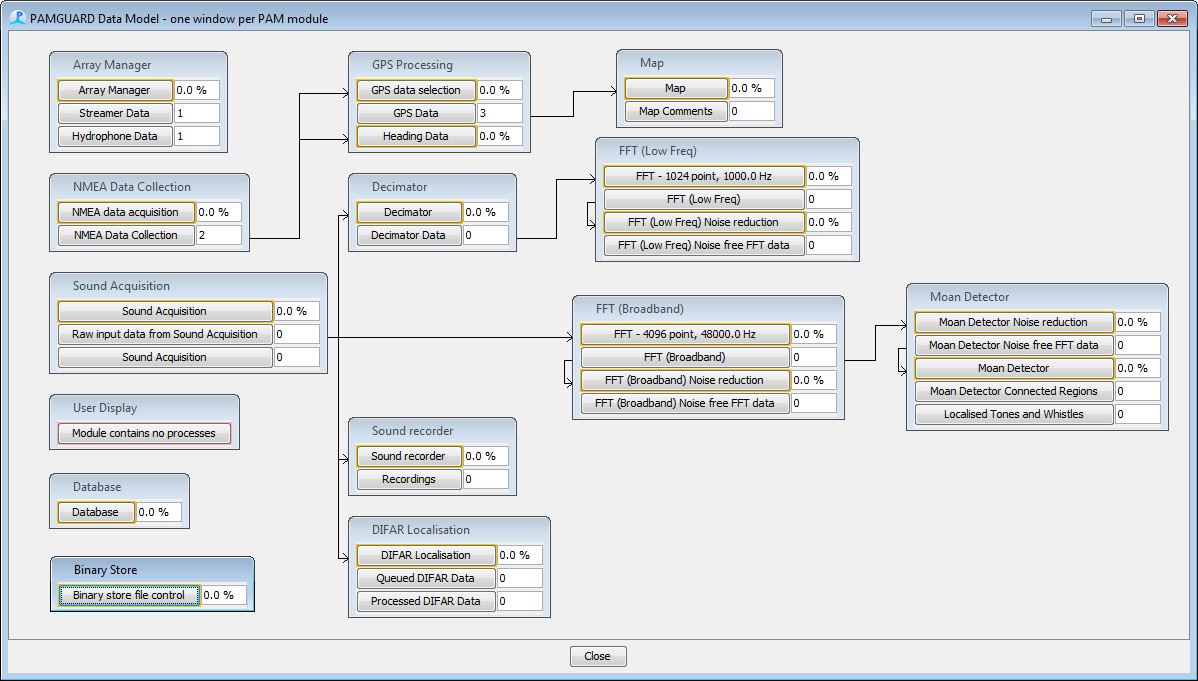
Task: Click the DIFAR Localisation process button
Action: (426, 555)
